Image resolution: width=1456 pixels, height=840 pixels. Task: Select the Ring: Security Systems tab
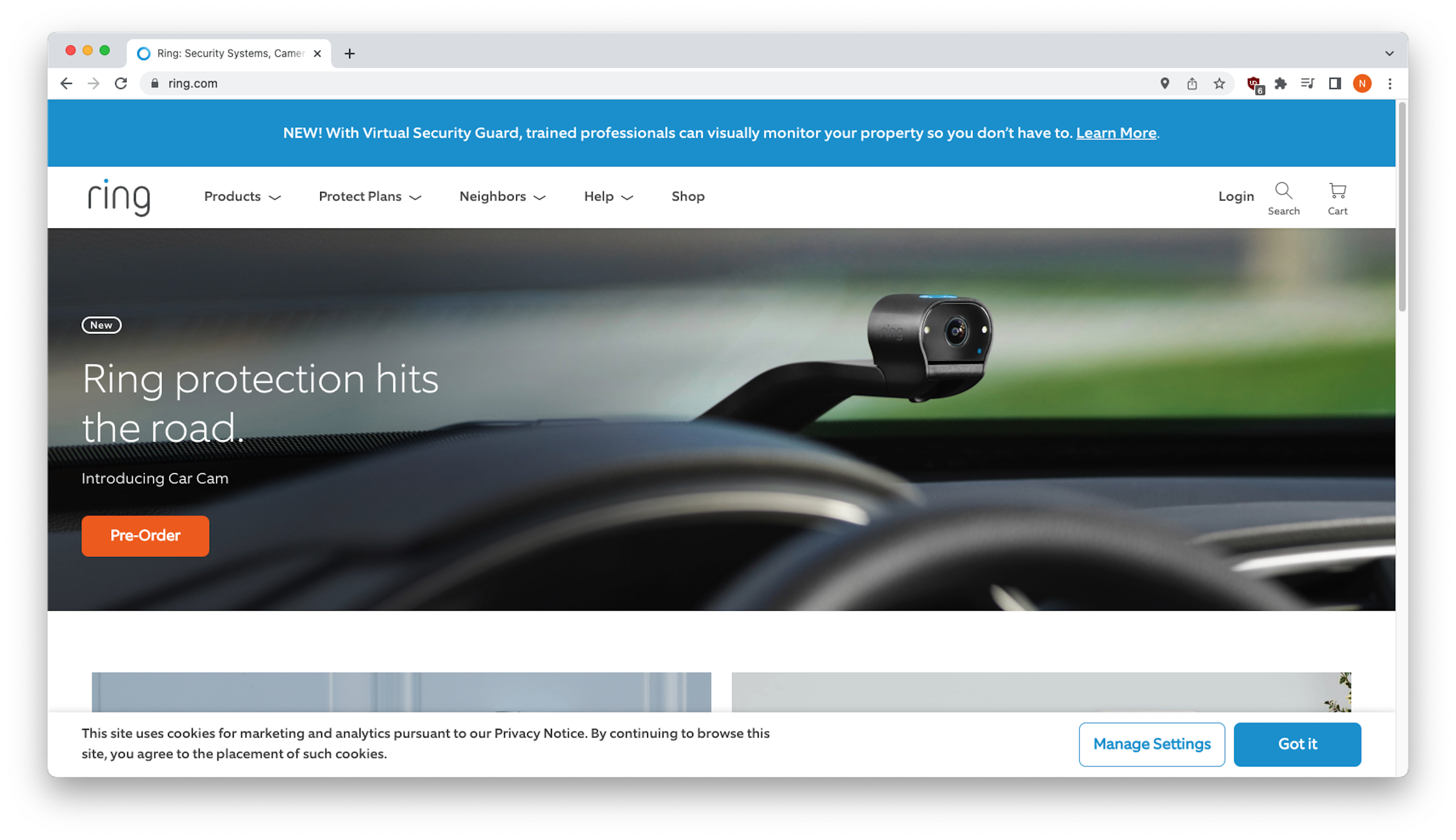229,54
